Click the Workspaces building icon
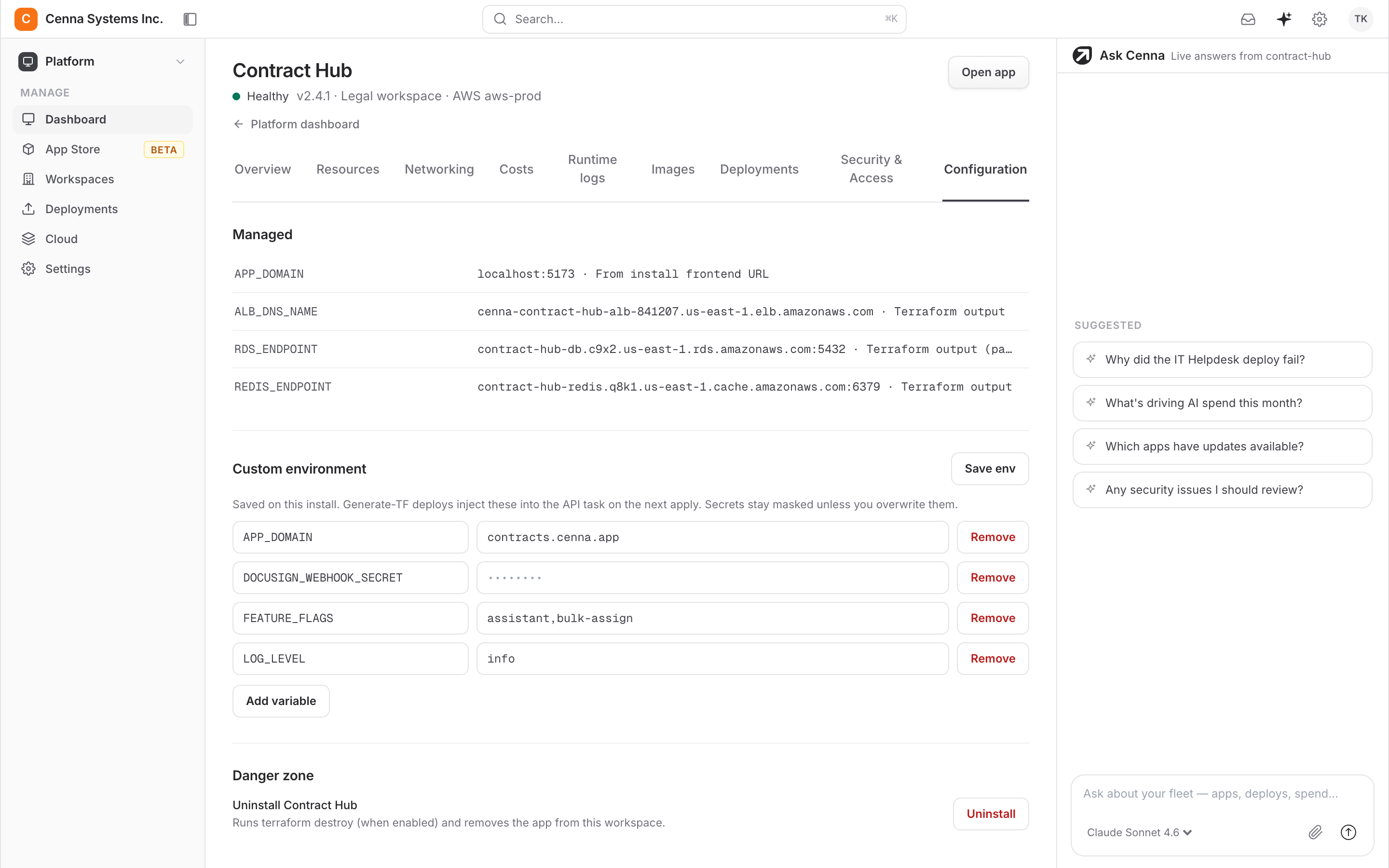The height and width of the screenshot is (868, 1389). pyautogui.click(x=28, y=179)
